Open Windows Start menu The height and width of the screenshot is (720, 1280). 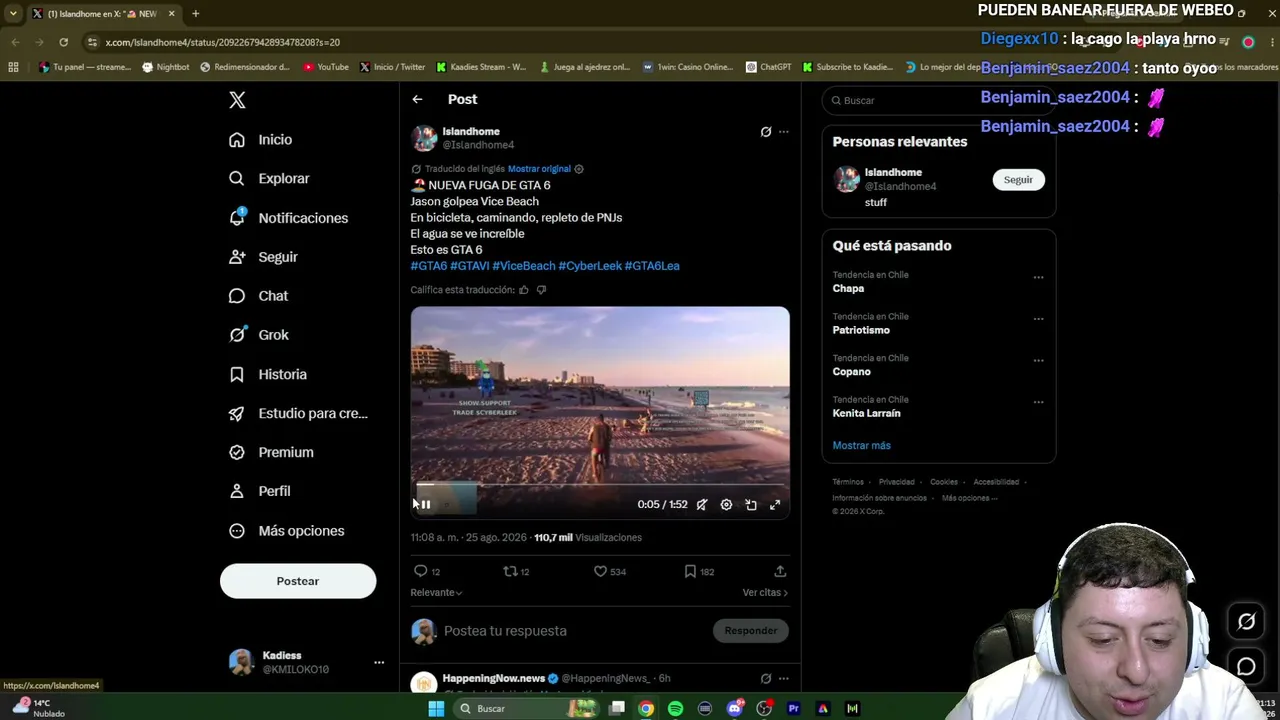tap(436, 709)
